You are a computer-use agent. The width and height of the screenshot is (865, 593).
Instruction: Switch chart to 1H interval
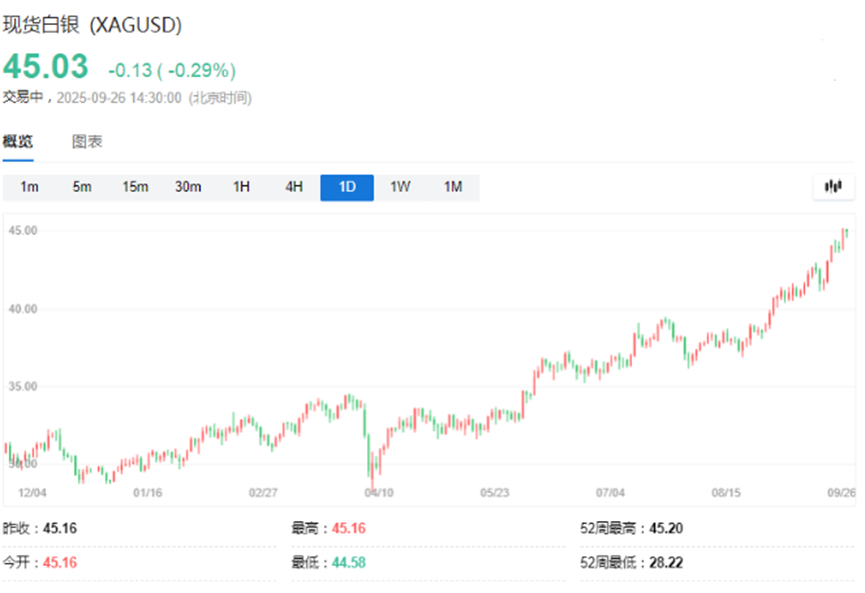pyautogui.click(x=241, y=187)
